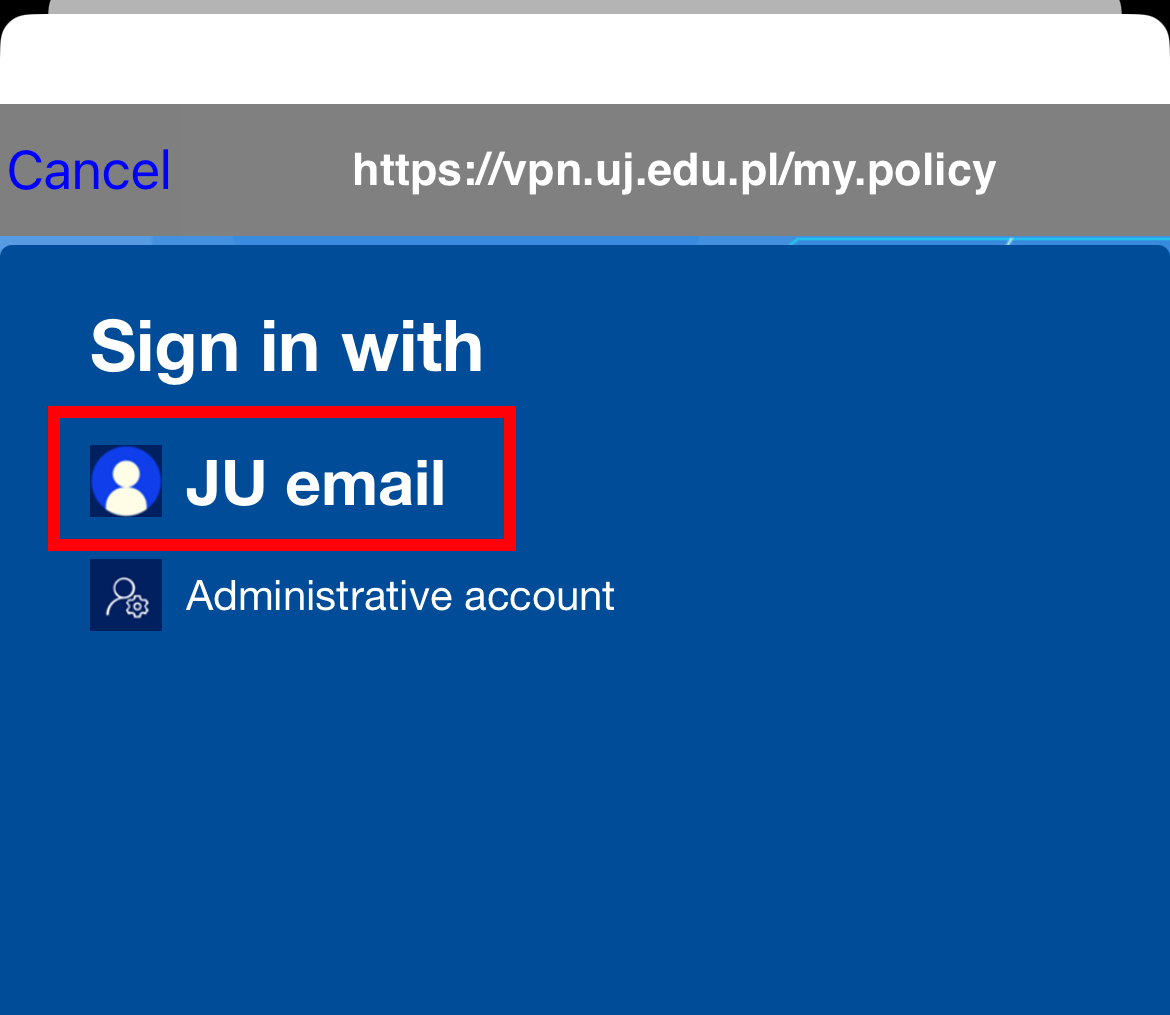This screenshot has height=1015, width=1170.
Task: Tap the dark square user-settings icon
Action: tap(126, 595)
